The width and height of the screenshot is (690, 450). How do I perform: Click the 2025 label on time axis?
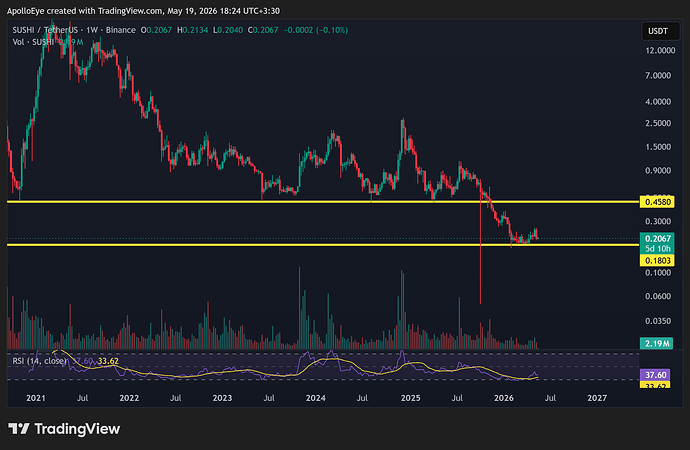pyautogui.click(x=411, y=398)
